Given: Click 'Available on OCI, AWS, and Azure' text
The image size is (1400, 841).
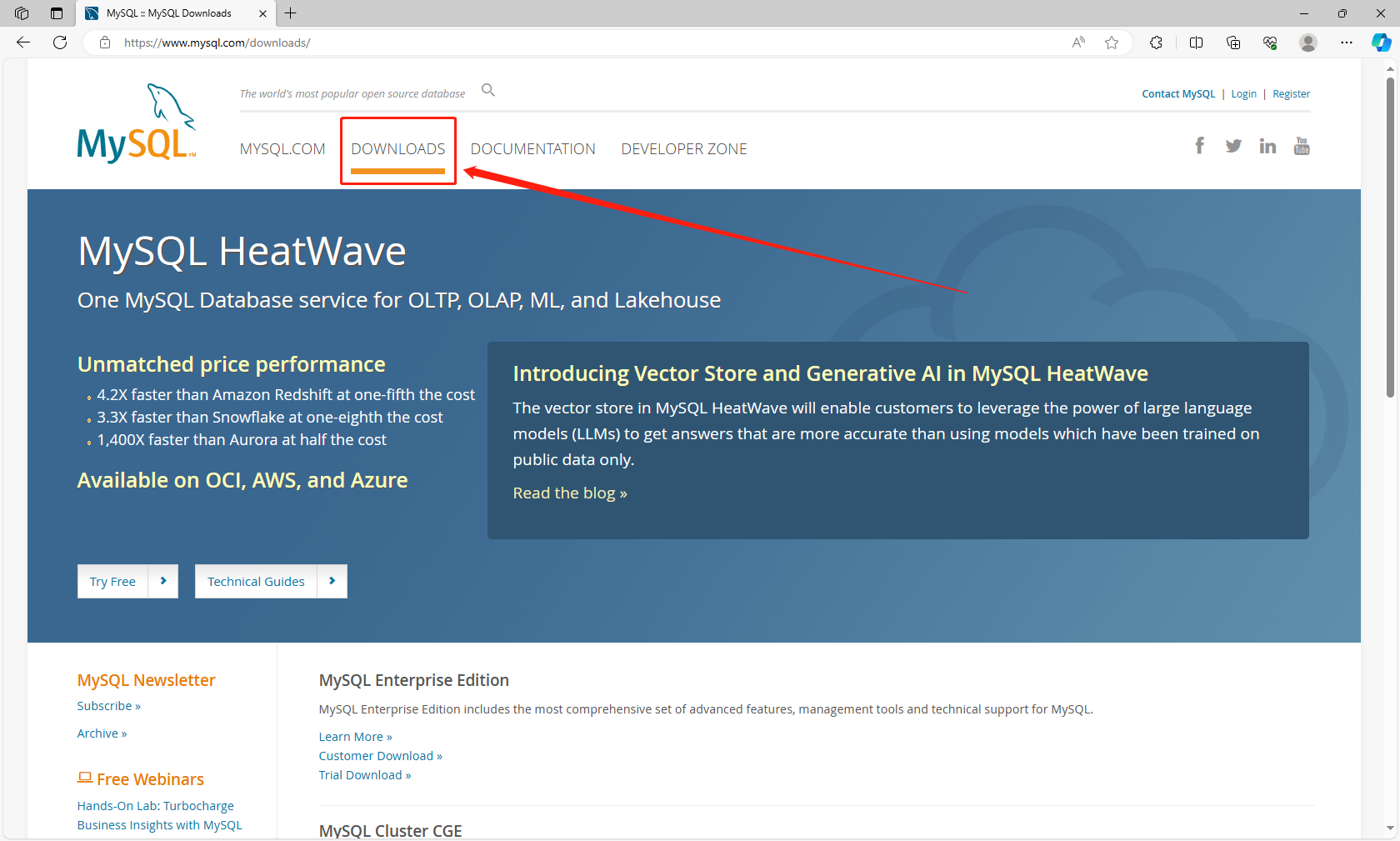Looking at the screenshot, I should coord(242,480).
